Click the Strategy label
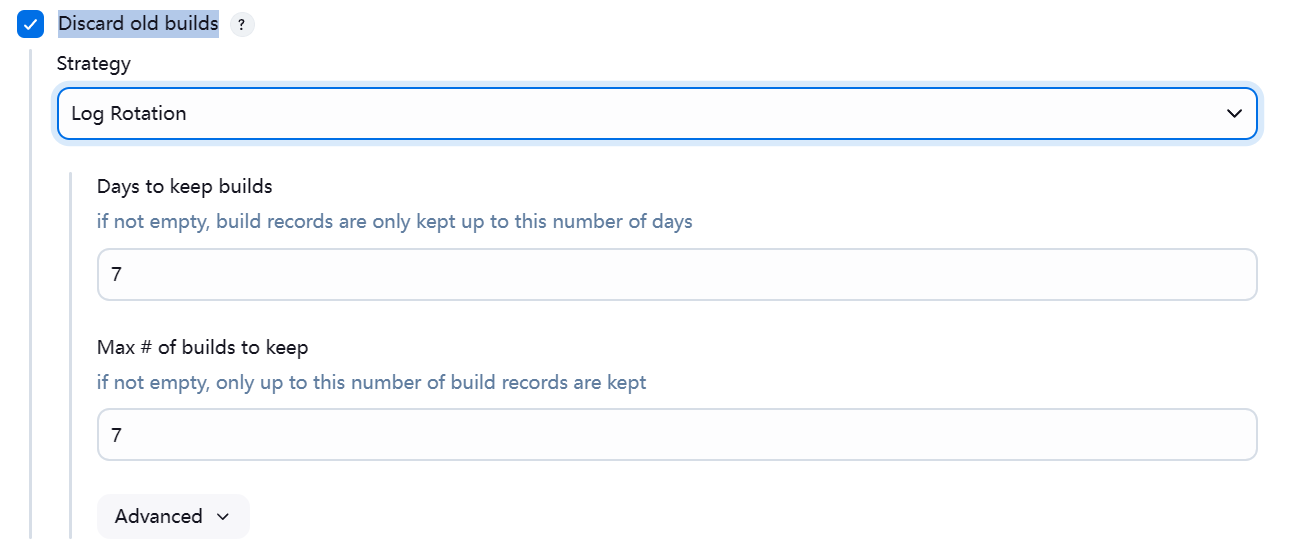Screen dimensions: 1312x553 click(93, 64)
